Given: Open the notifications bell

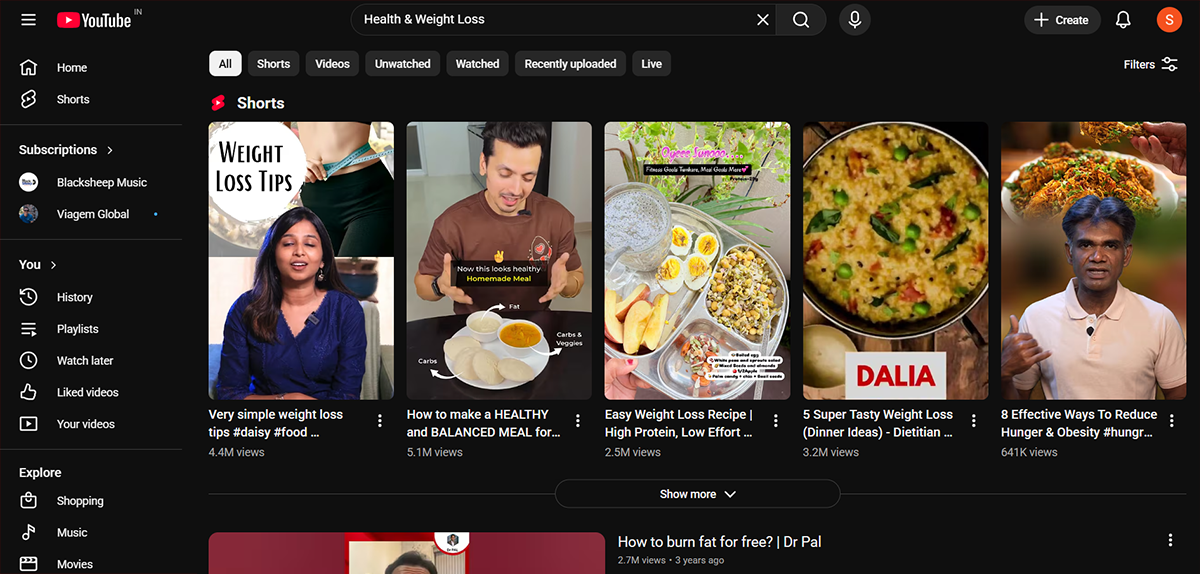Looking at the screenshot, I should tap(1123, 20).
